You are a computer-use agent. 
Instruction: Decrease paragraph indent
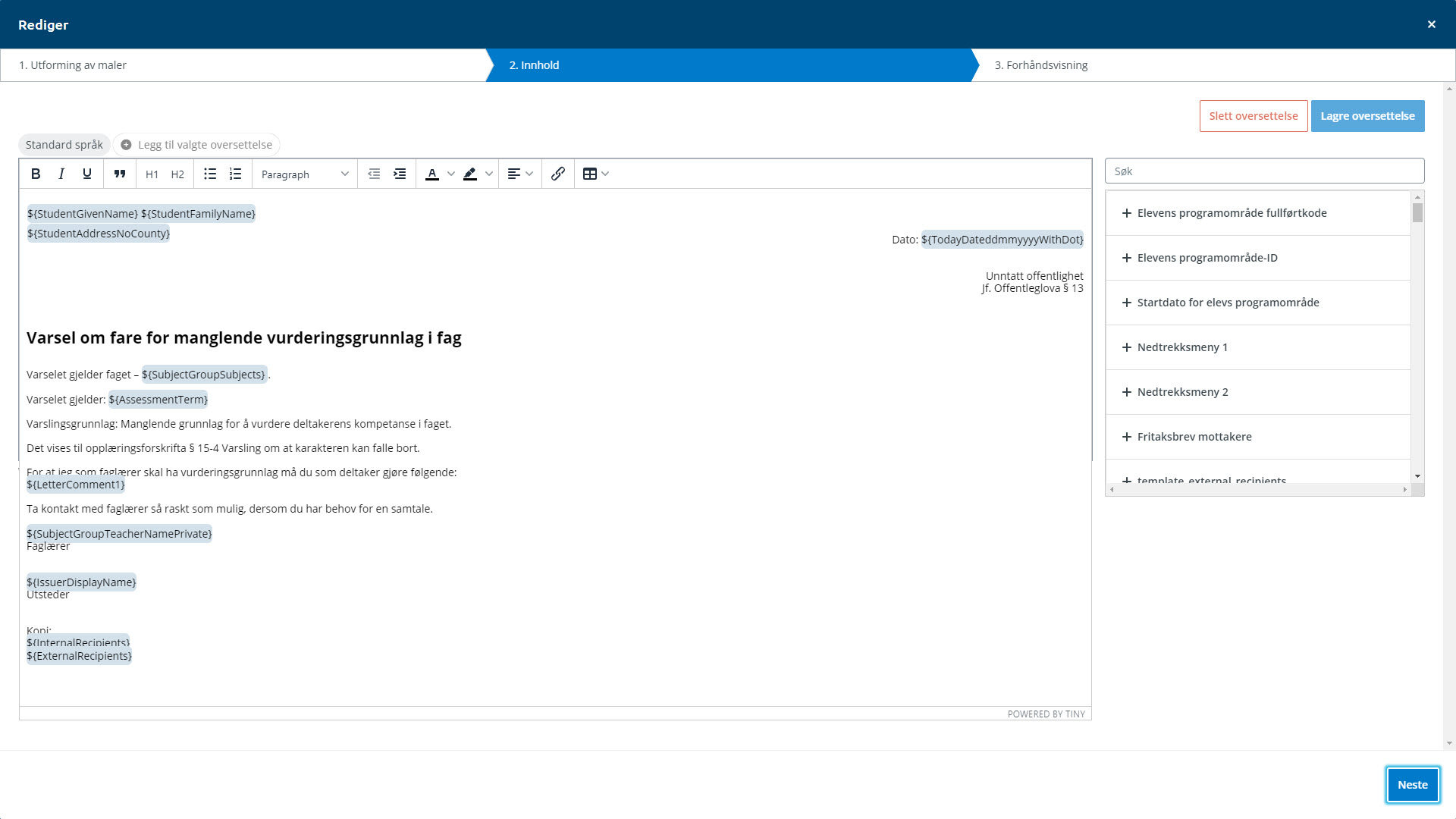point(374,174)
